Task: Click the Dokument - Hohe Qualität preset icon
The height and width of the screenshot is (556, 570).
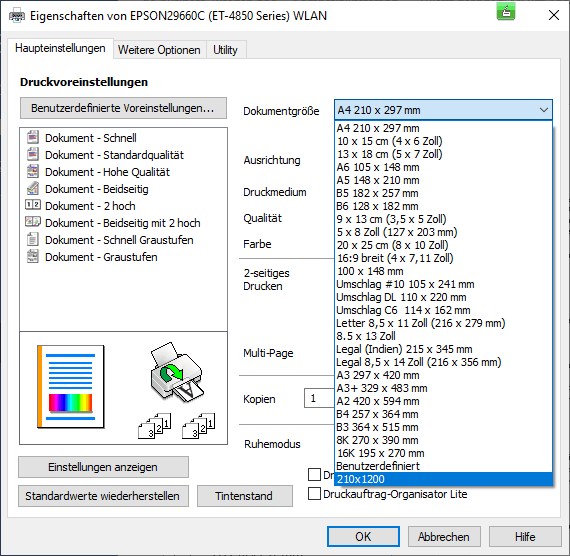Action: pyautogui.click(x=33, y=171)
